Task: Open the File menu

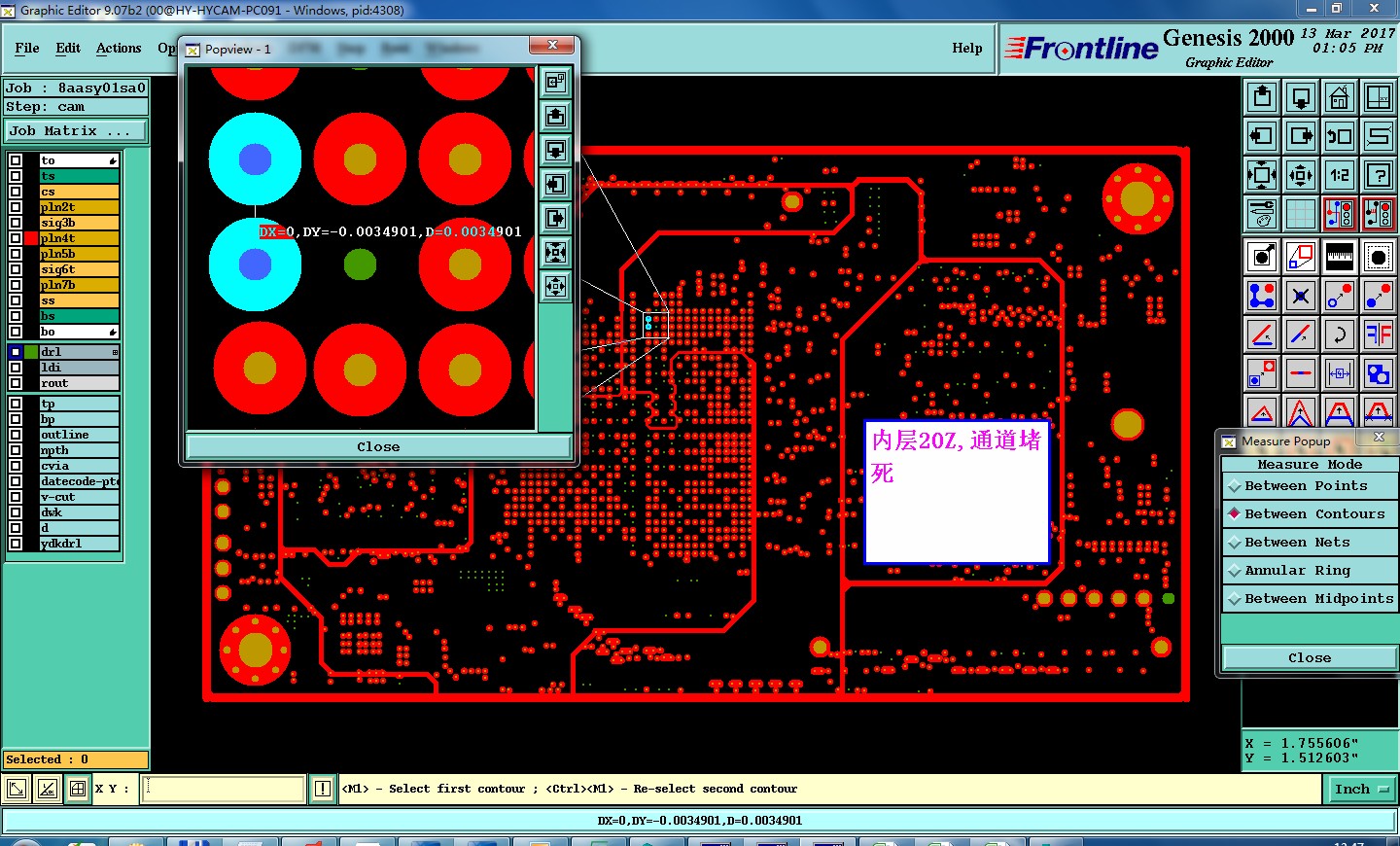Action: [x=27, y=48]
